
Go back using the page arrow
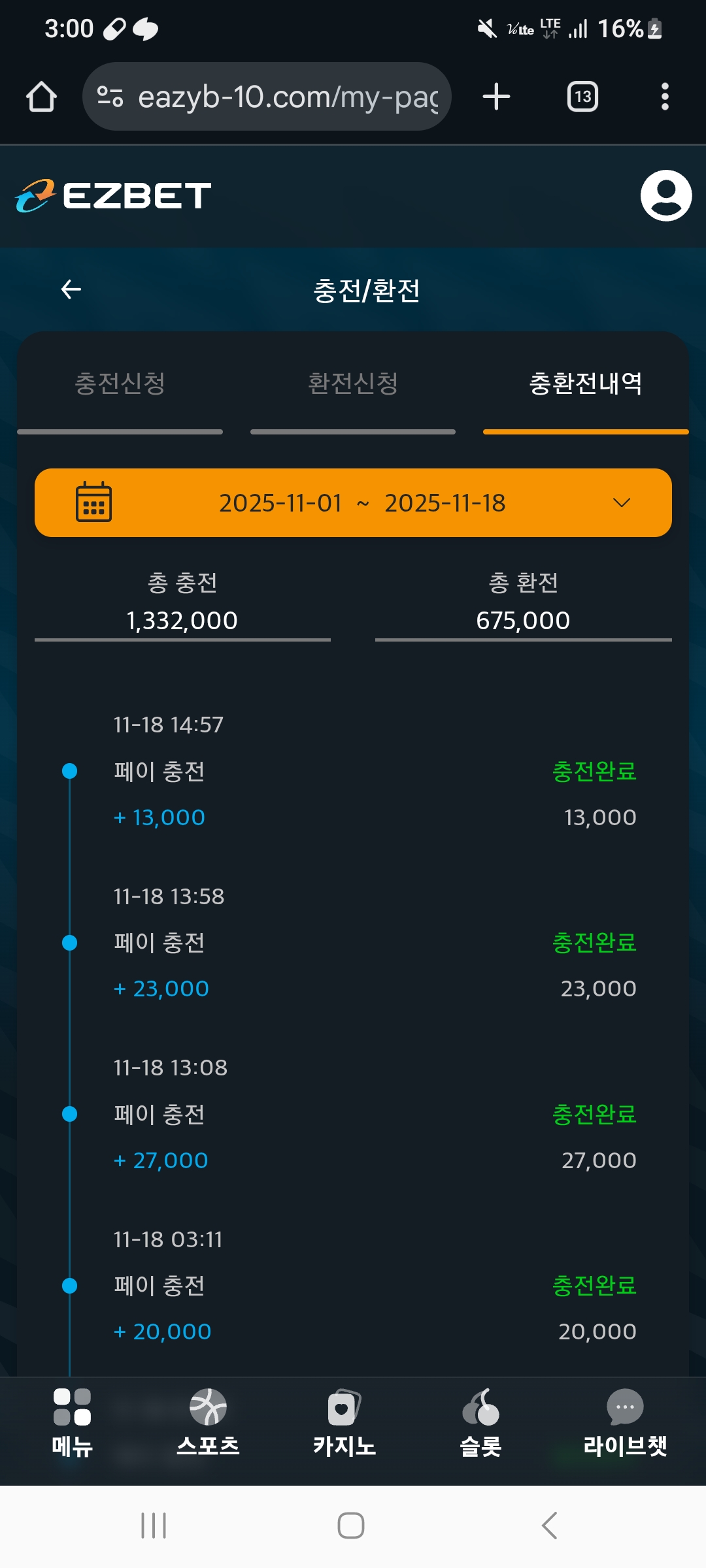(x=71, y=289)
